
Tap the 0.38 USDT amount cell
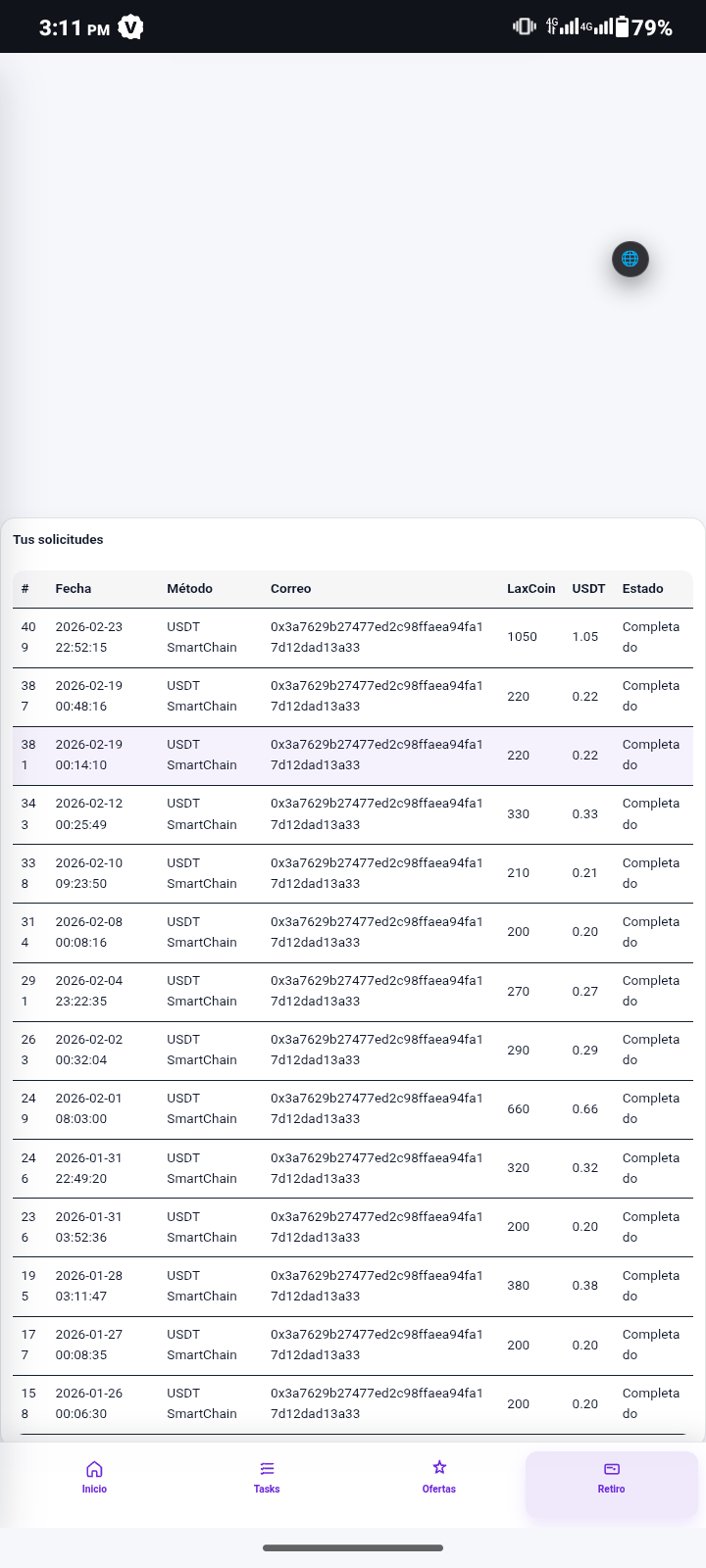click(585, 1286)
